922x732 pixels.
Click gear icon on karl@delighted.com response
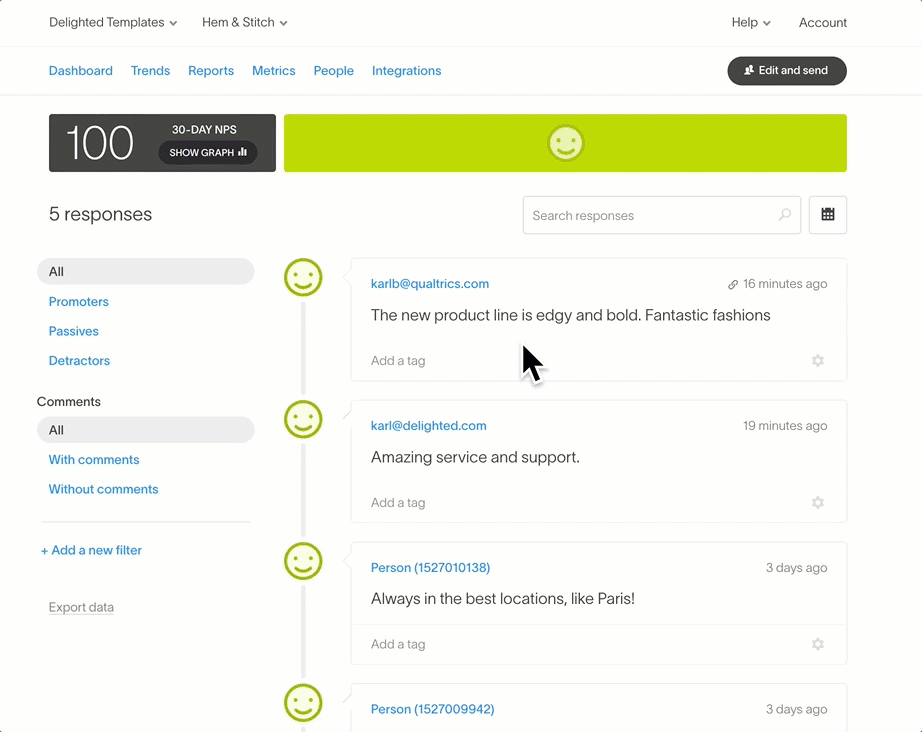[x=817, y=503]
